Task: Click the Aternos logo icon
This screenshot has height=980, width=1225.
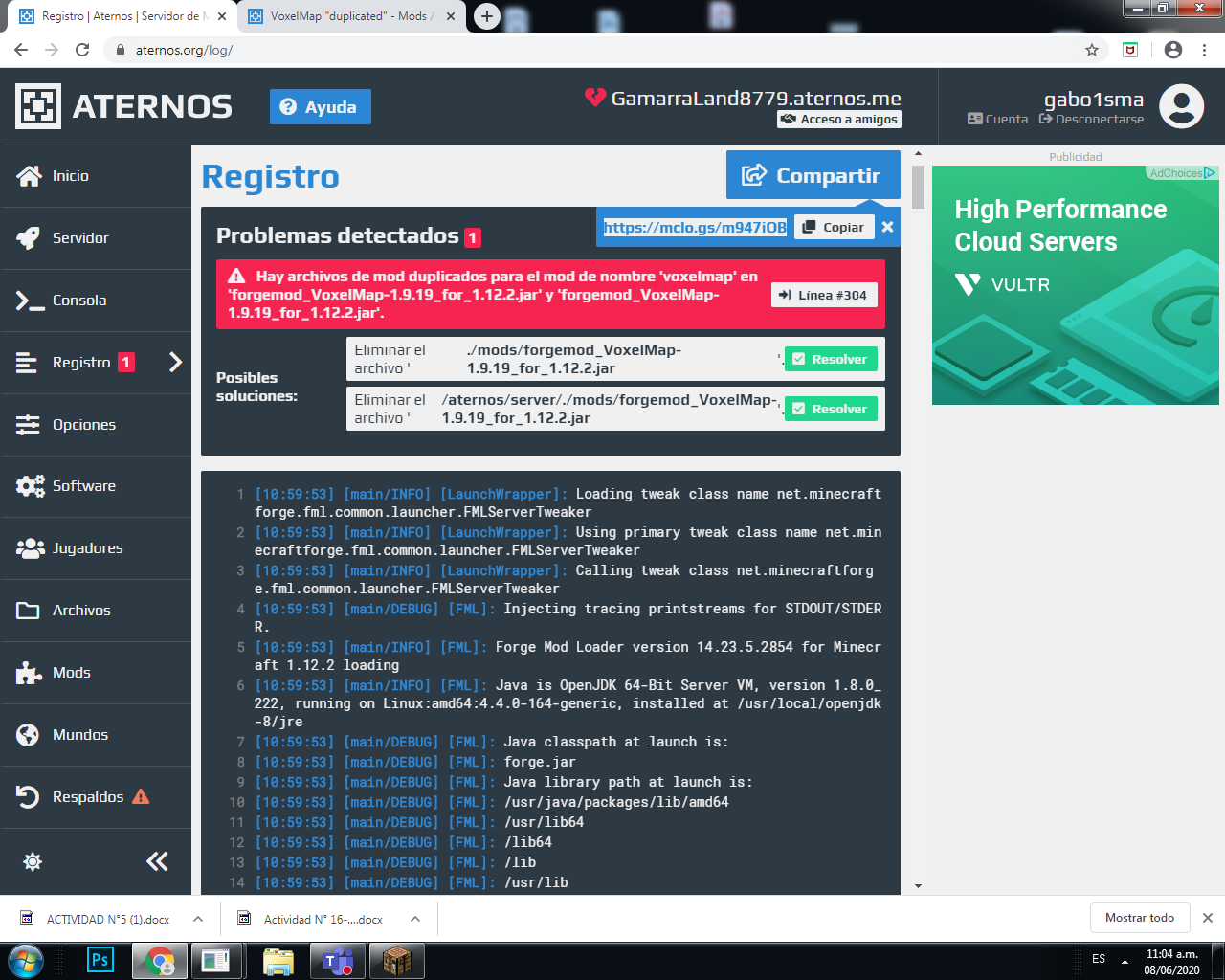Action: (38, 106)
